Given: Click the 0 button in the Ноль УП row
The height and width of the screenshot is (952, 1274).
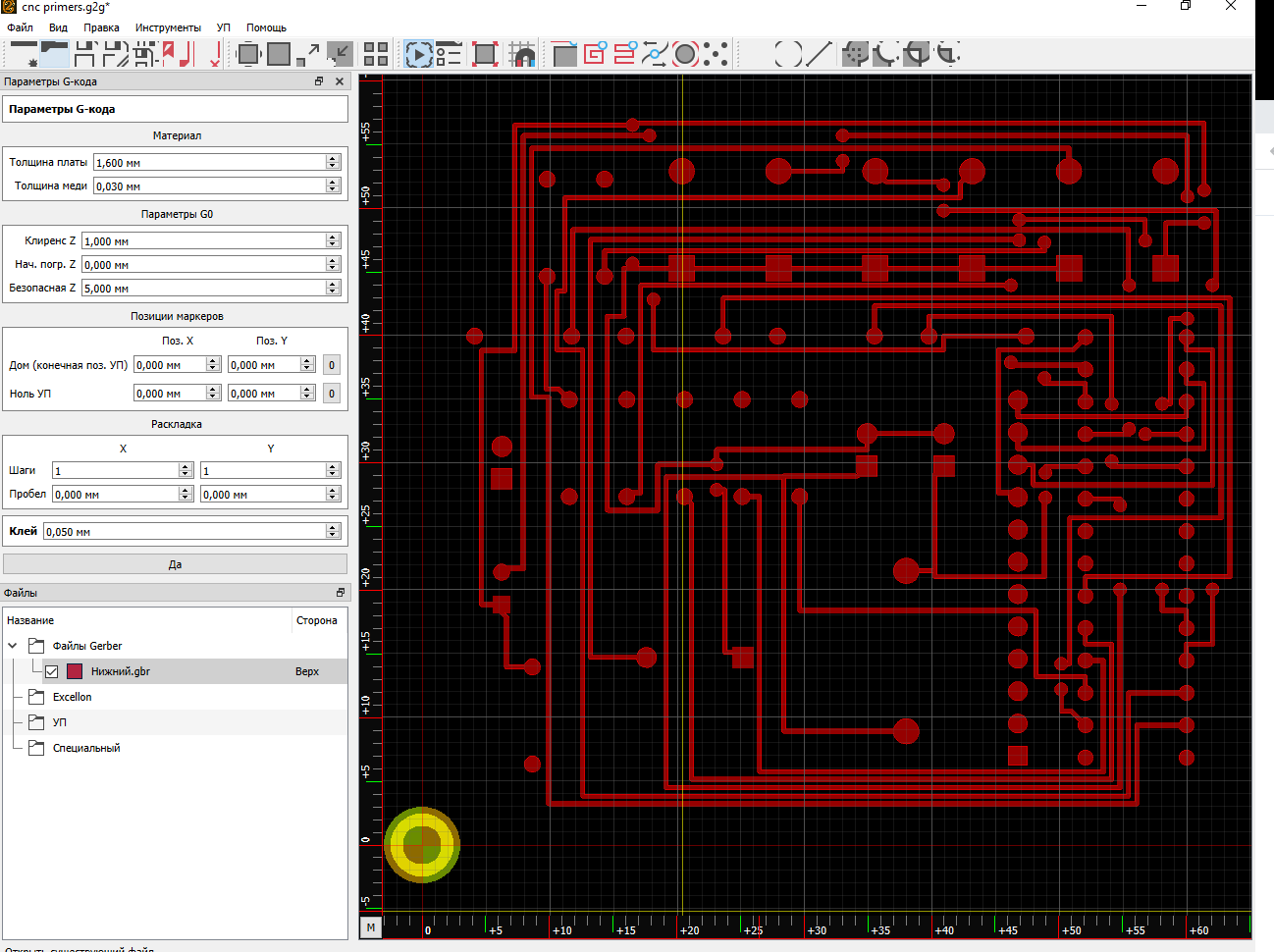Looking at the screenshot, I should (x=332, y=394).
